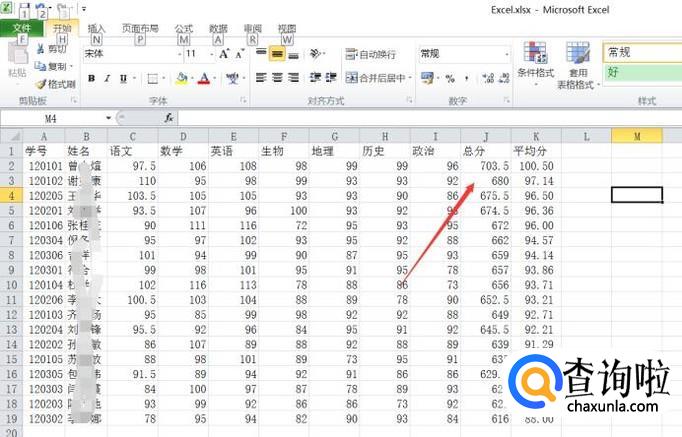Open the merge and center dropdown arrow
Viewport: 682px width, 437px height.
410,78
